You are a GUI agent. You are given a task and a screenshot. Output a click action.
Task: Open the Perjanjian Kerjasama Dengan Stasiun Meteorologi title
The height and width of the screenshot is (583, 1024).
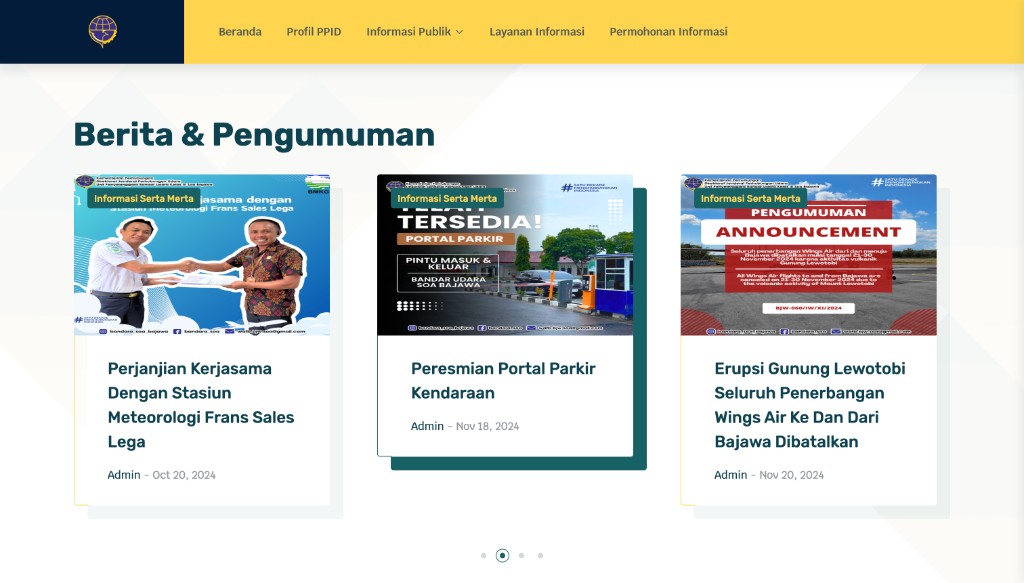click(x=201, y=405)
